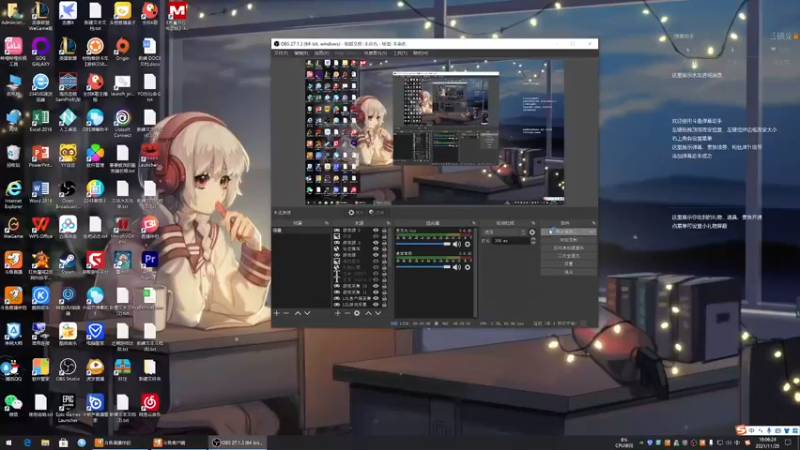The height and width of the screenshot is (450, 800).
Task: Expand the arrow beside the stop streaming button
Action: coord(592,231)
